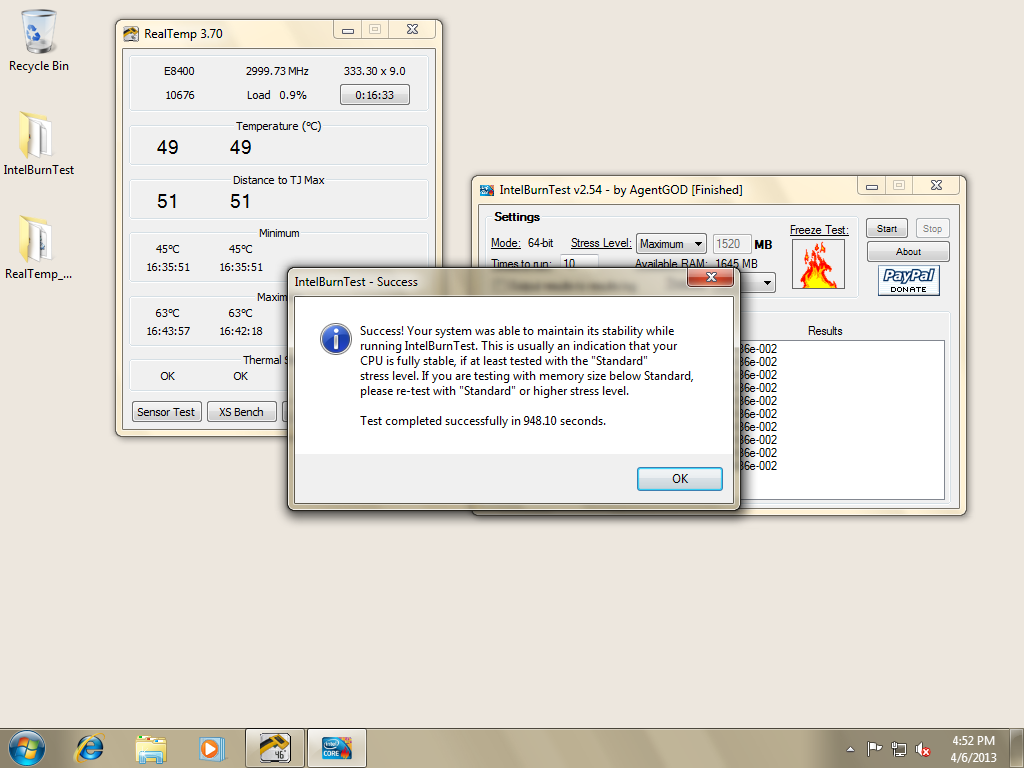Open Action Center flag icon

pyautogui.click(x=874, y=749)
